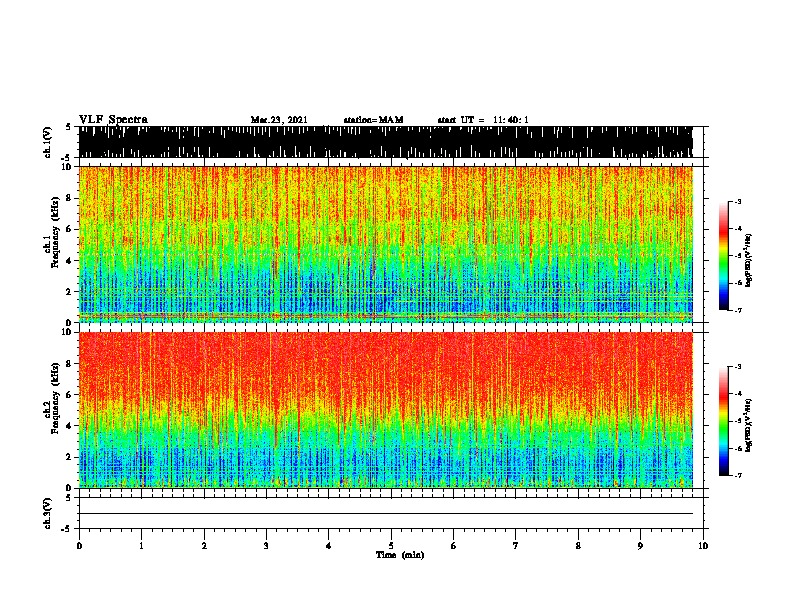Click the date 'Mar.23, 2021'
Screen dimensions: 792x612
tap(279, 120)
